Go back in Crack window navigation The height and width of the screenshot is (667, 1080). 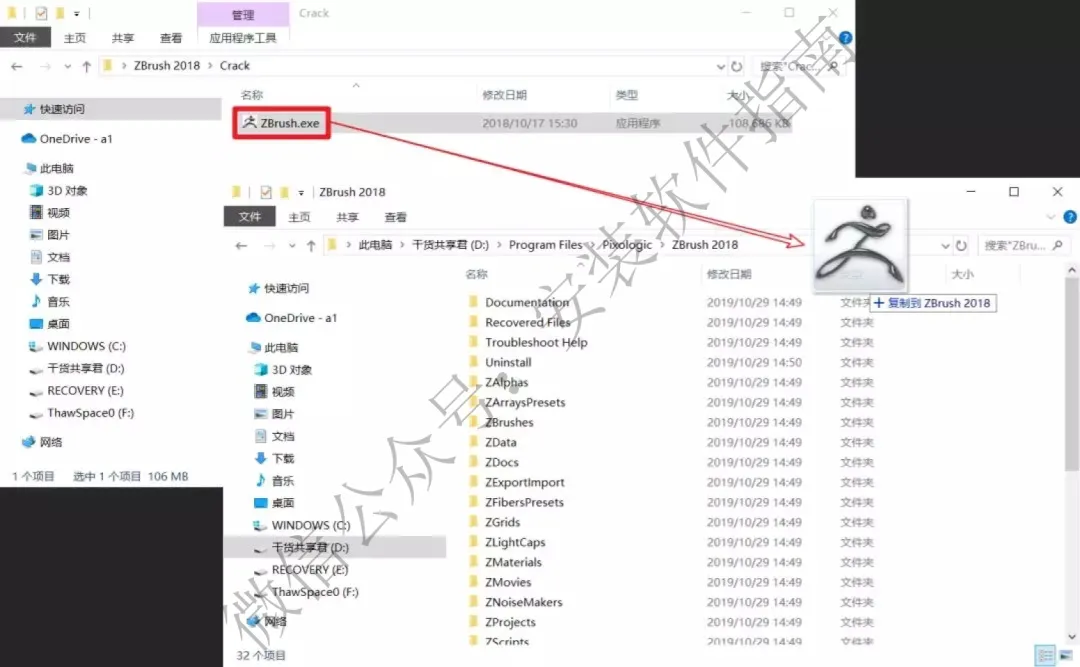(x=17, y=66)
